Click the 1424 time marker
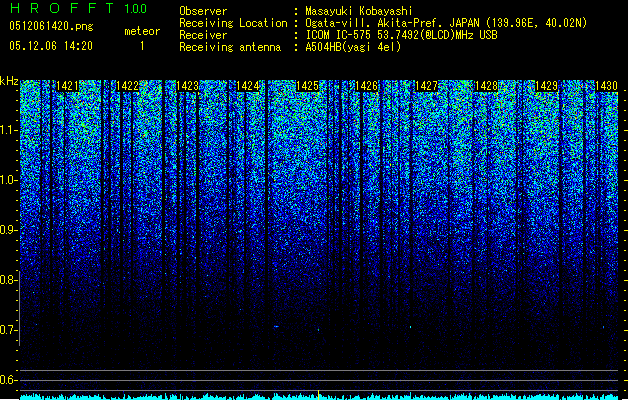 [x=248, y=86]
